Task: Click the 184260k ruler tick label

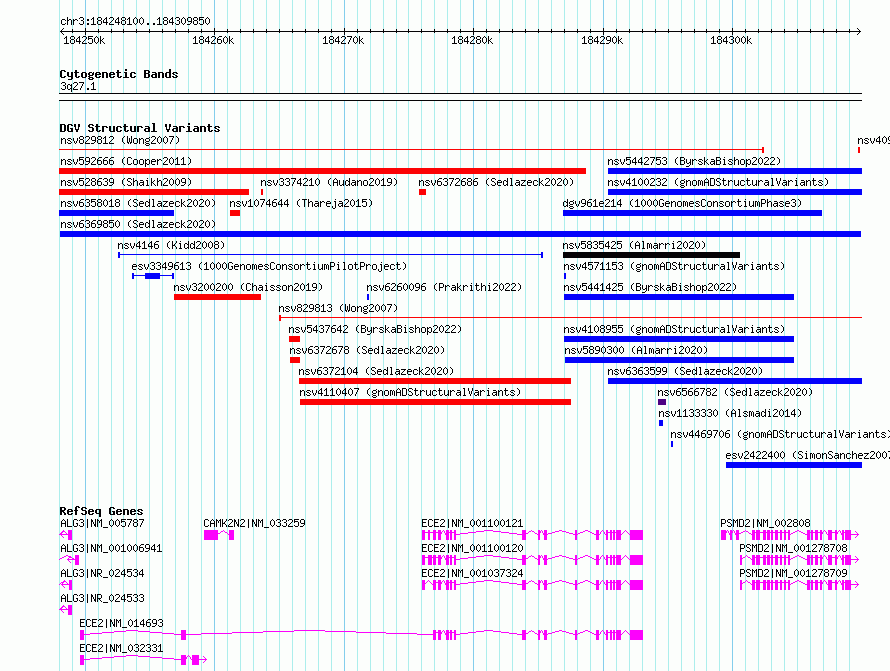Action: [213, 41]
